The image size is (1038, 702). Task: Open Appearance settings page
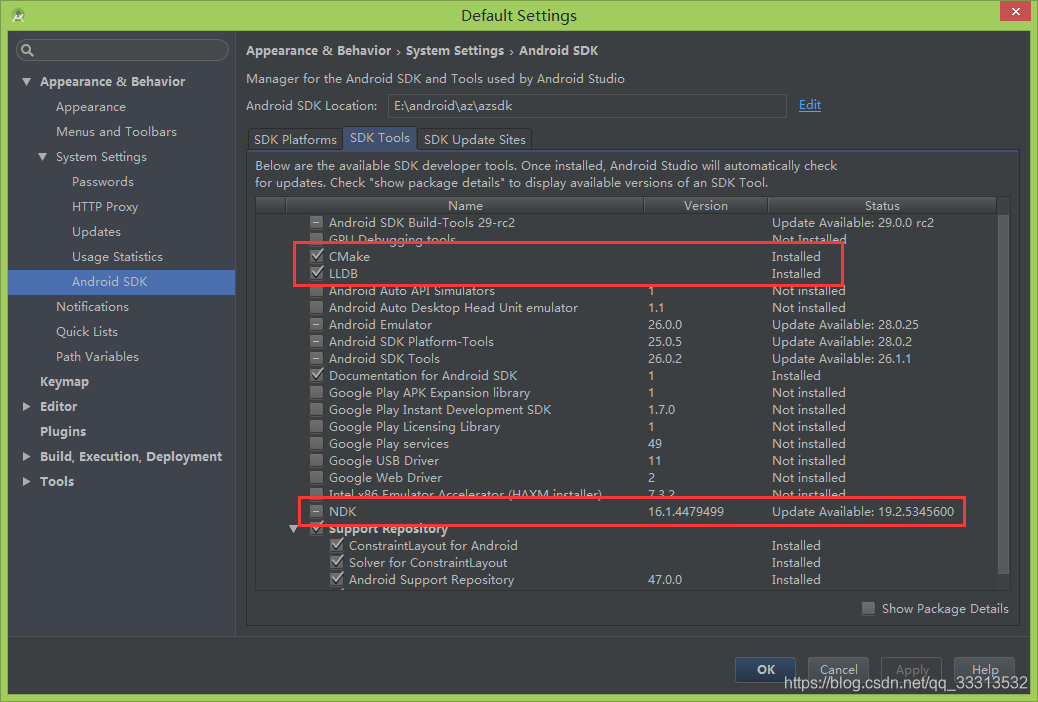[91, 107]
